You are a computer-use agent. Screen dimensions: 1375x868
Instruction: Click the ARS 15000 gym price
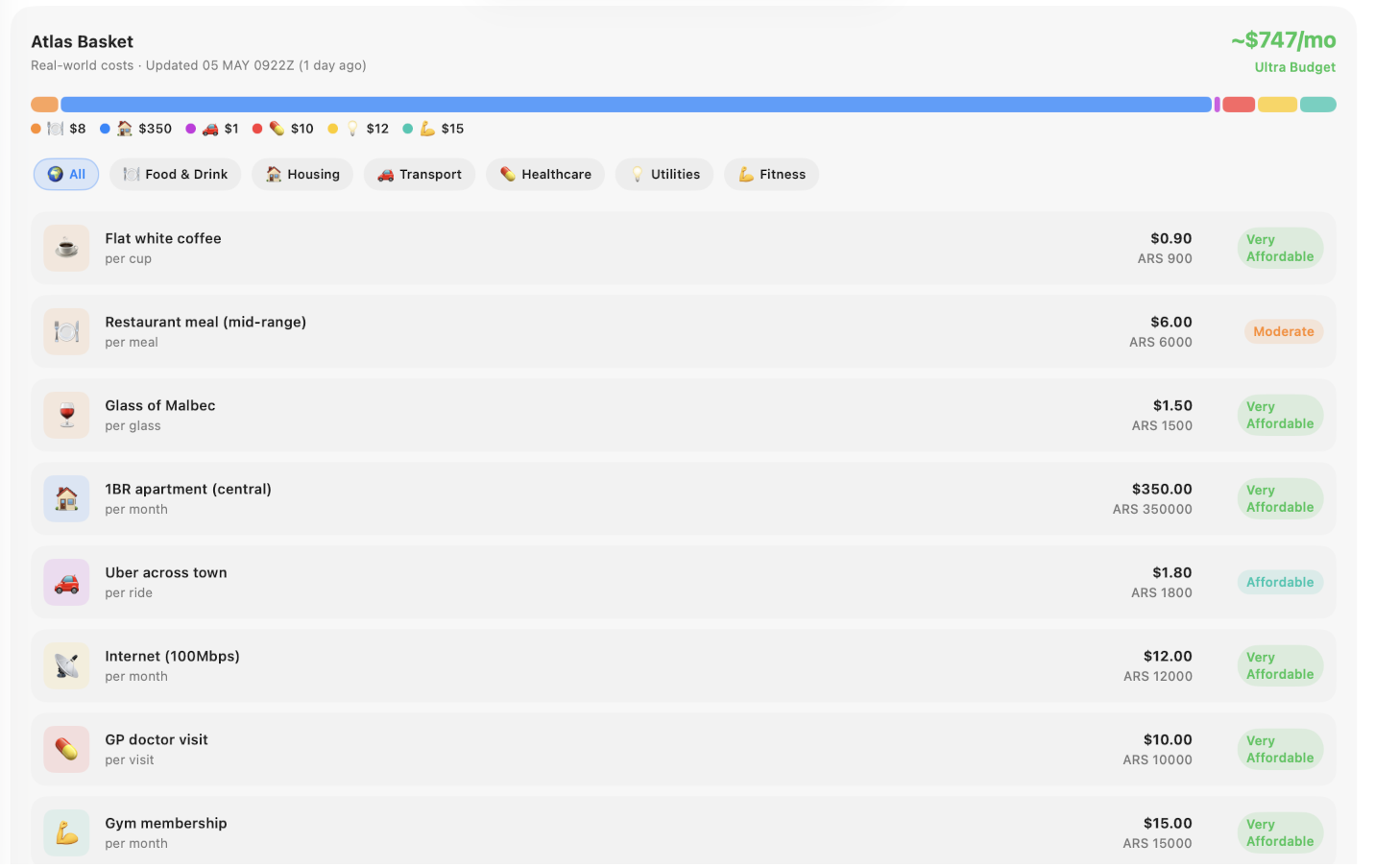(1158, 843)
